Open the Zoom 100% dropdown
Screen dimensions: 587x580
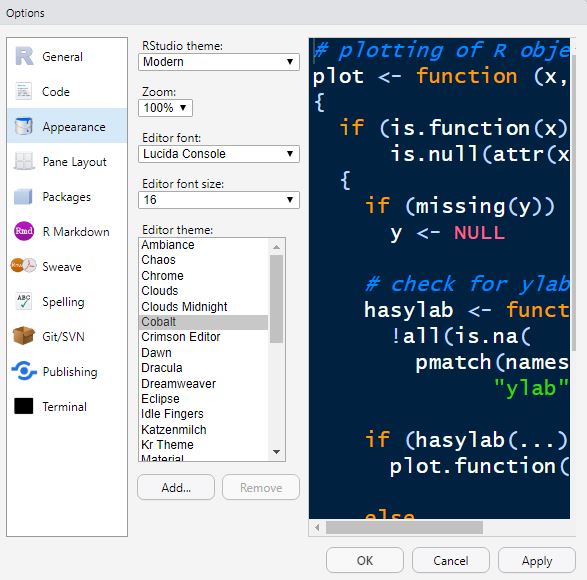pos(165,108)
